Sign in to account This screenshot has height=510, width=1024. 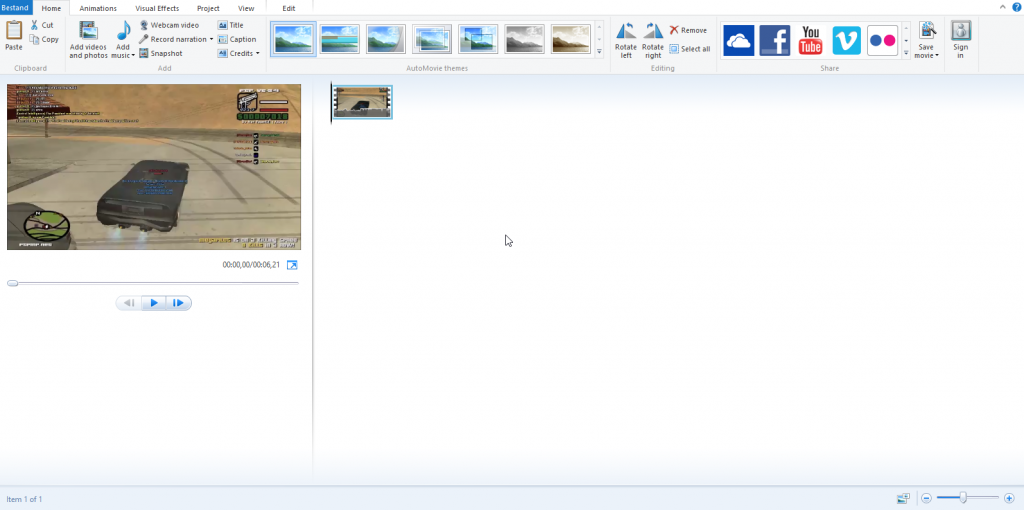tap(961, 40)
